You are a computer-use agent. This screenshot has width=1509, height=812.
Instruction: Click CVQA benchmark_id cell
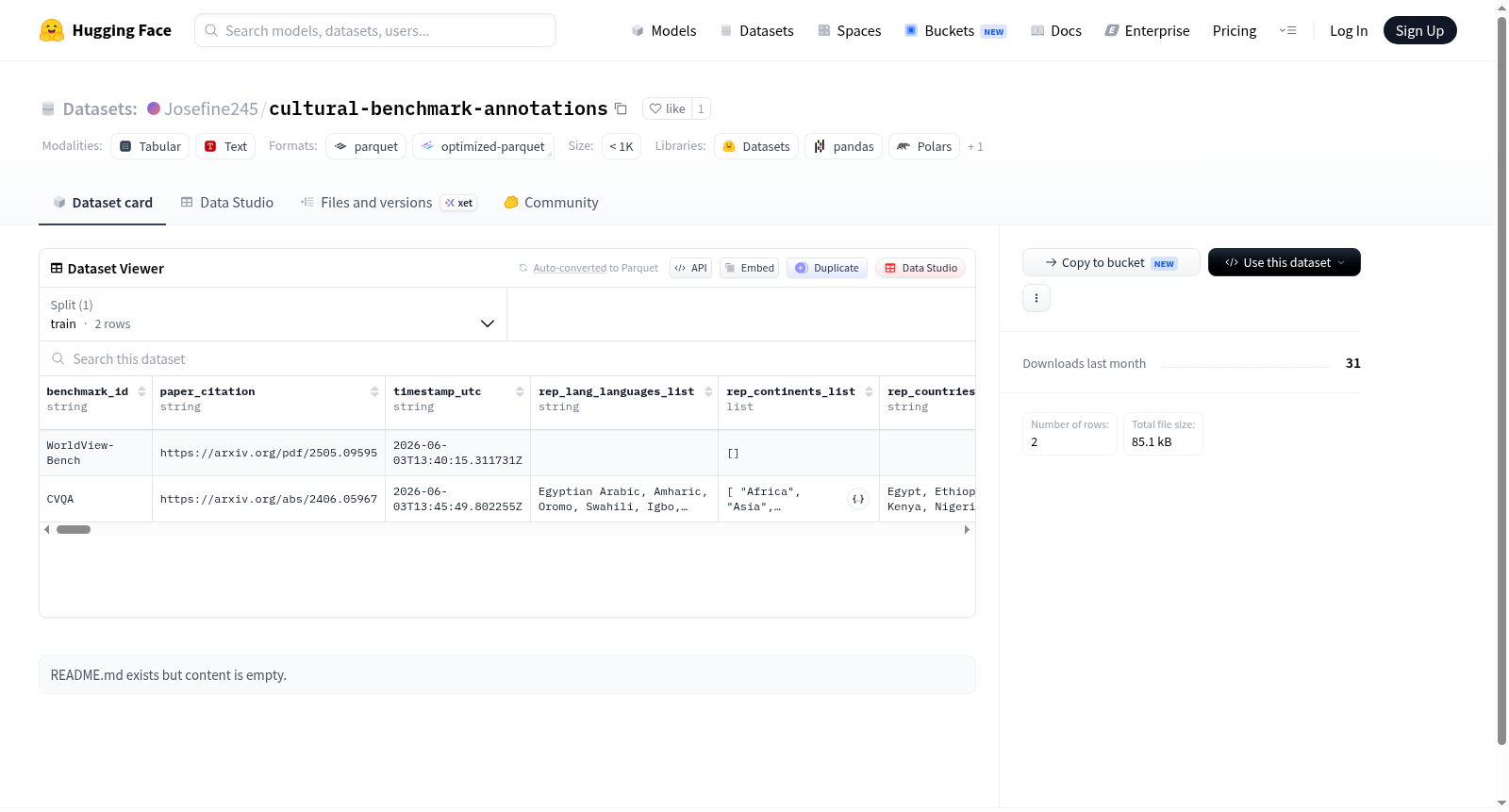coord(95,499)
